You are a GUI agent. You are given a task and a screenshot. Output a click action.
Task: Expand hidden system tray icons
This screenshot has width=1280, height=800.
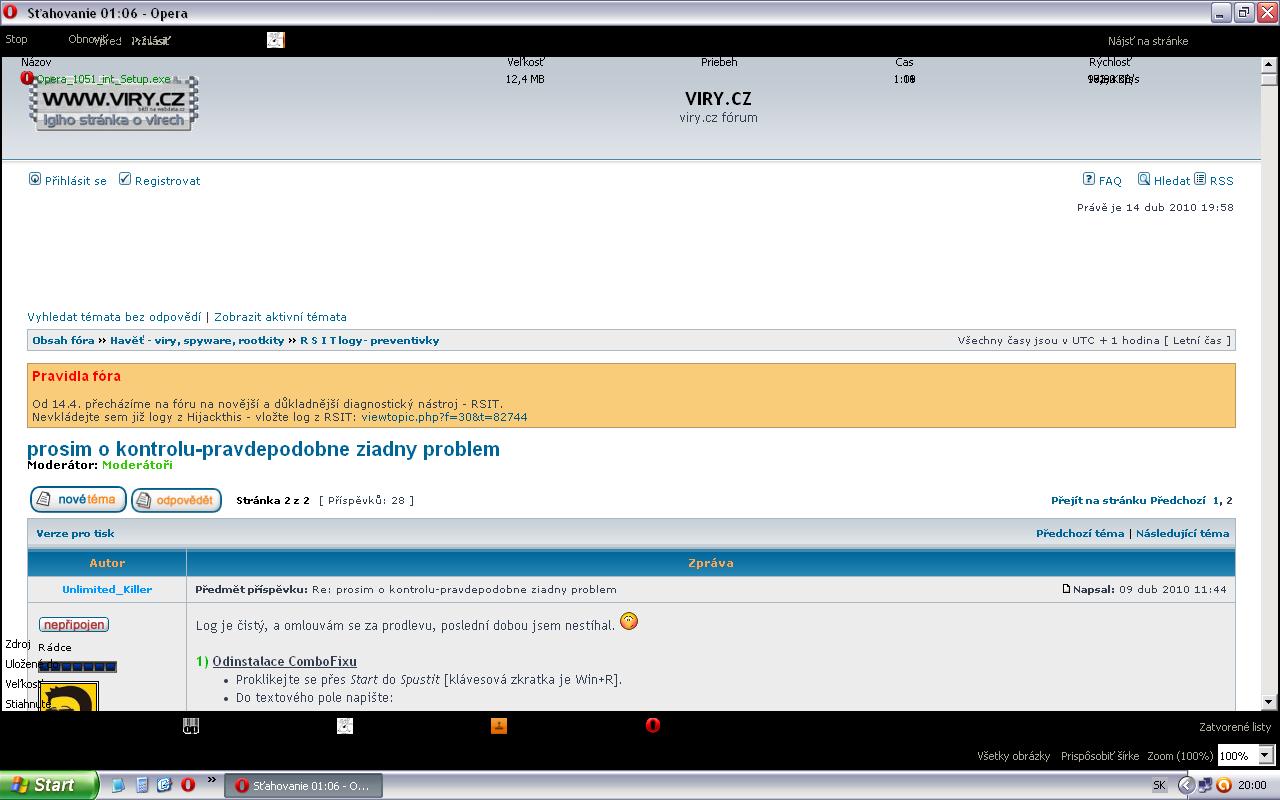pos(1186,785)
